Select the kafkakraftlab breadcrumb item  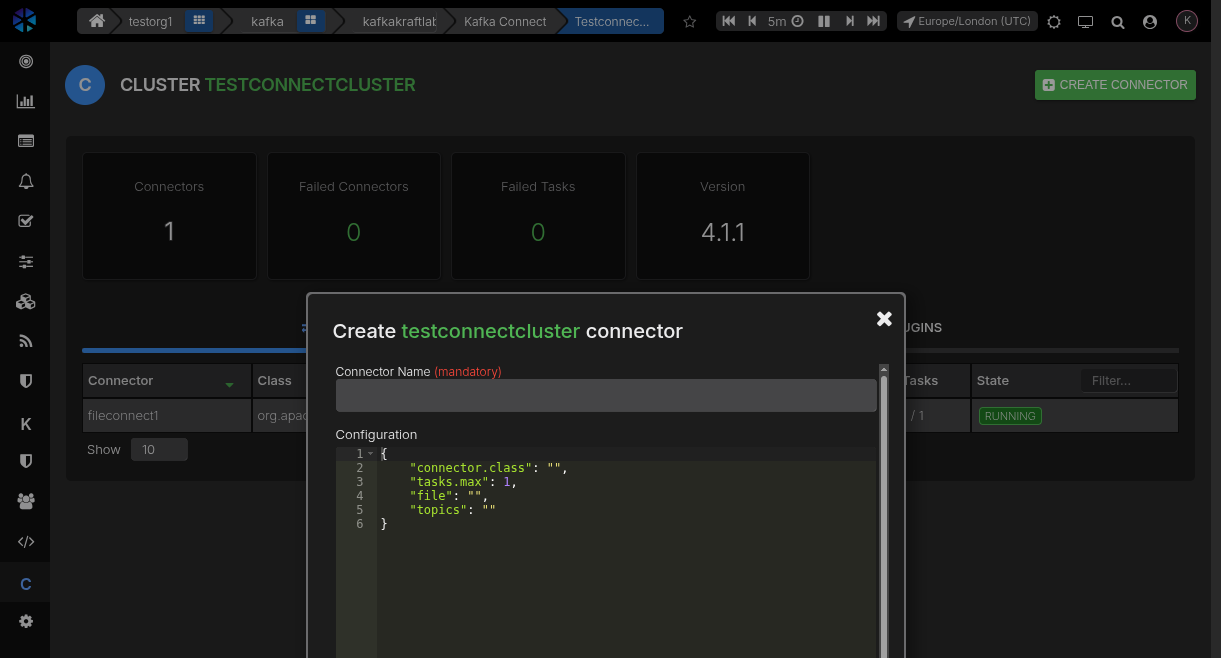(399, 21)
